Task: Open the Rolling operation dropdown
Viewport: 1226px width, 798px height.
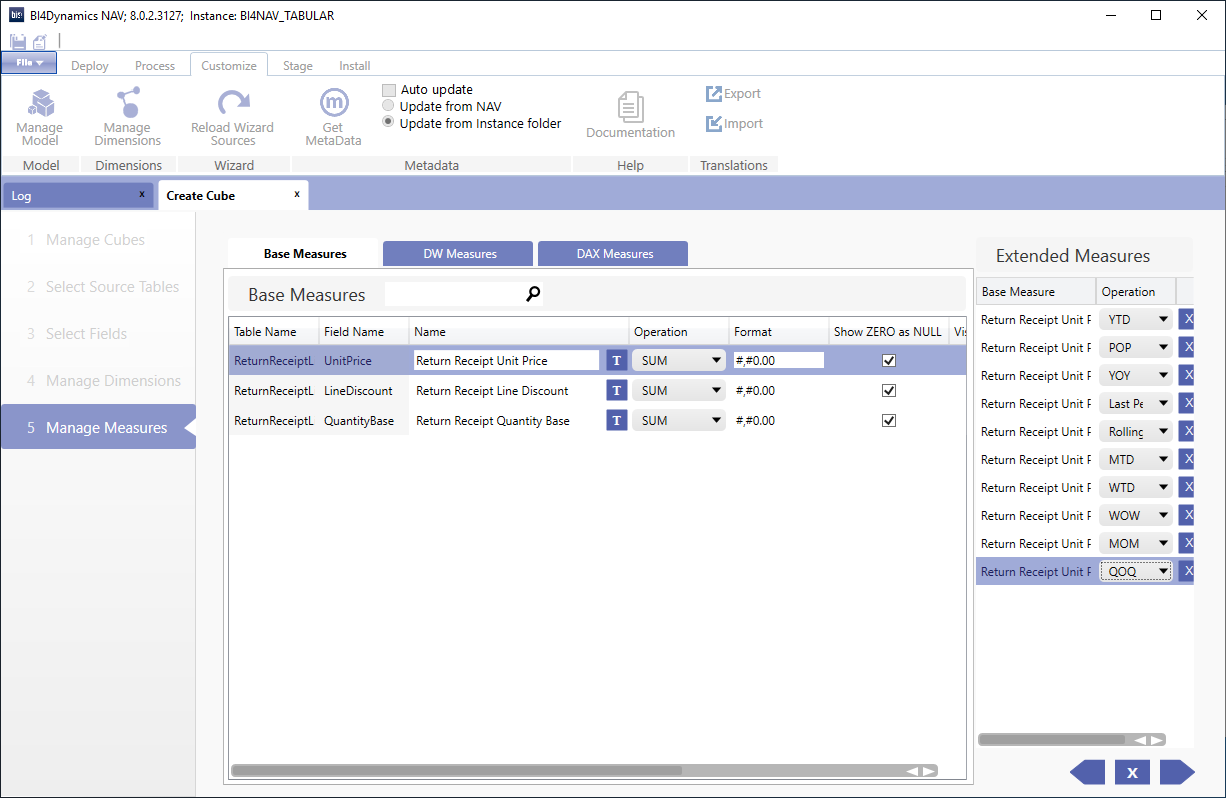Action: 1136,432
